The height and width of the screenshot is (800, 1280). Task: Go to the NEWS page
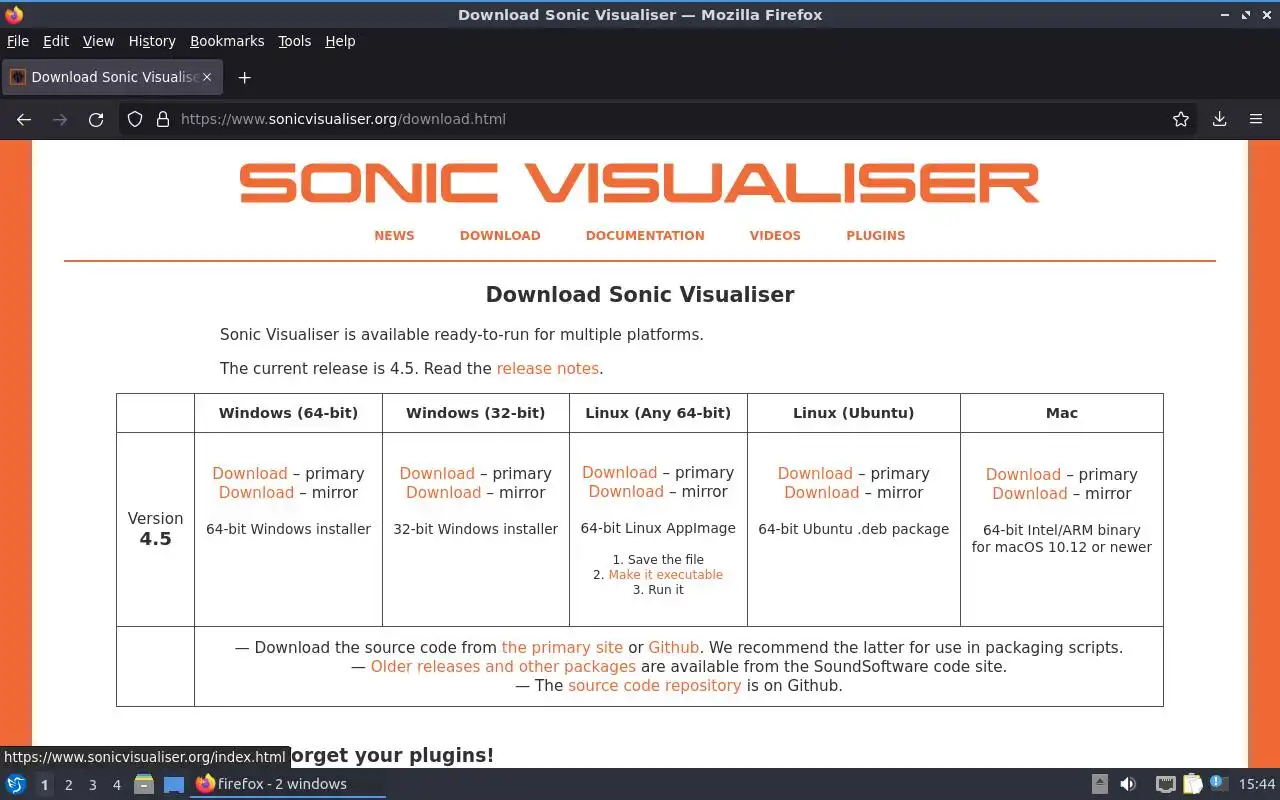coord(394,236)
